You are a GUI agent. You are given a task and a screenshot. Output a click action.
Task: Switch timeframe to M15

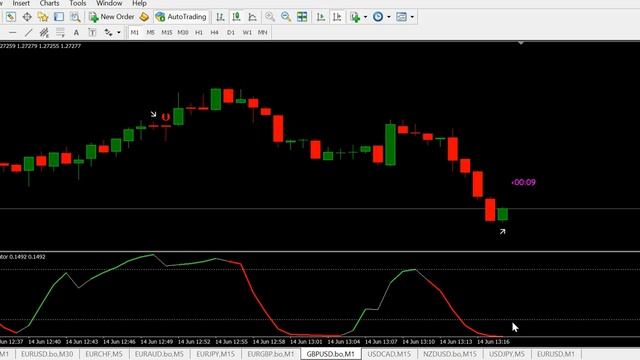coord(167,32)
